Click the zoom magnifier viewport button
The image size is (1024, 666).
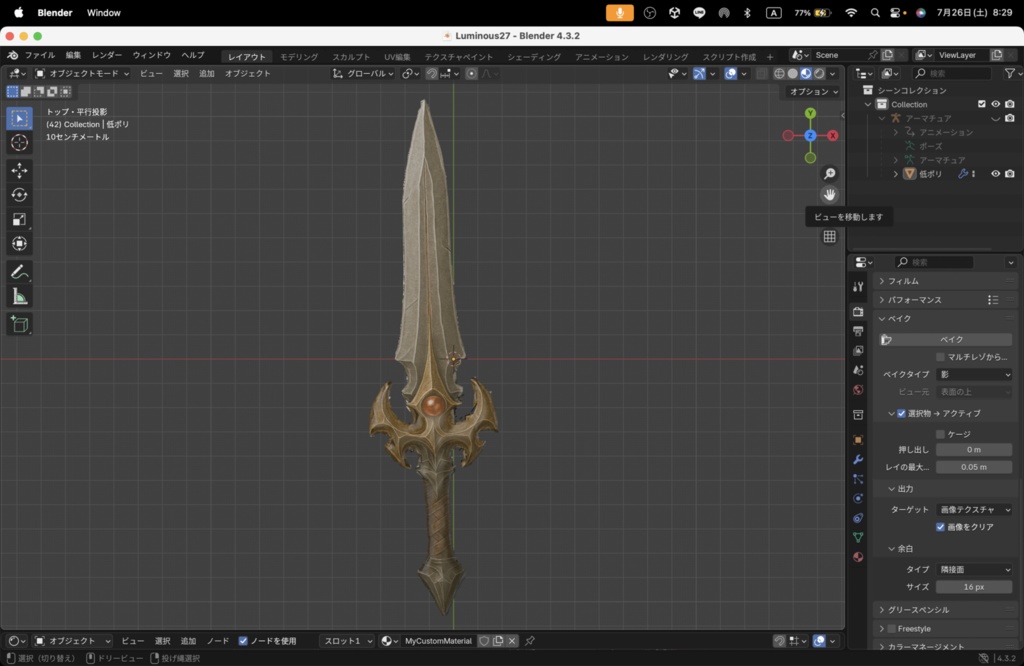point(829,174)
